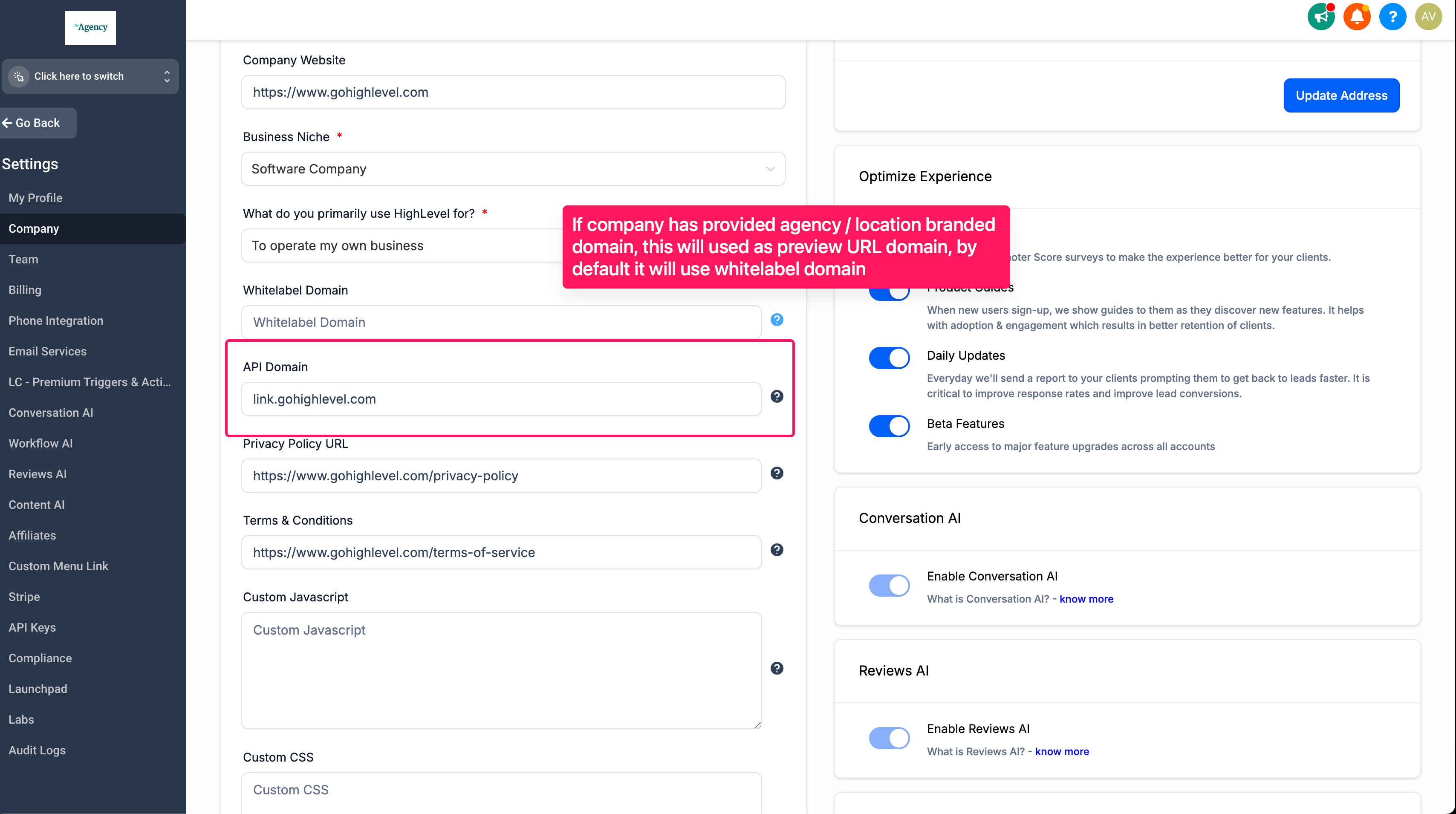
Task: Toggle the Daily Updates switch
Action: click(889, 358)
